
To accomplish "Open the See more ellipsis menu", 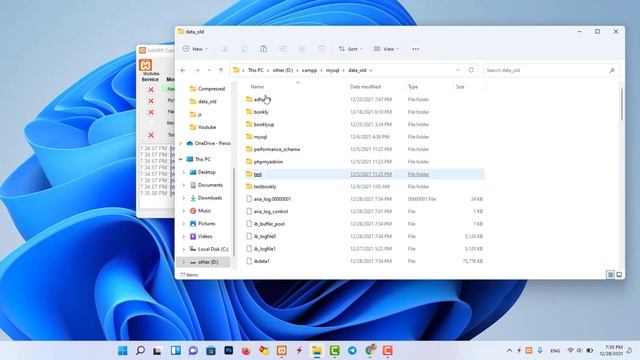I will point(416,49).
